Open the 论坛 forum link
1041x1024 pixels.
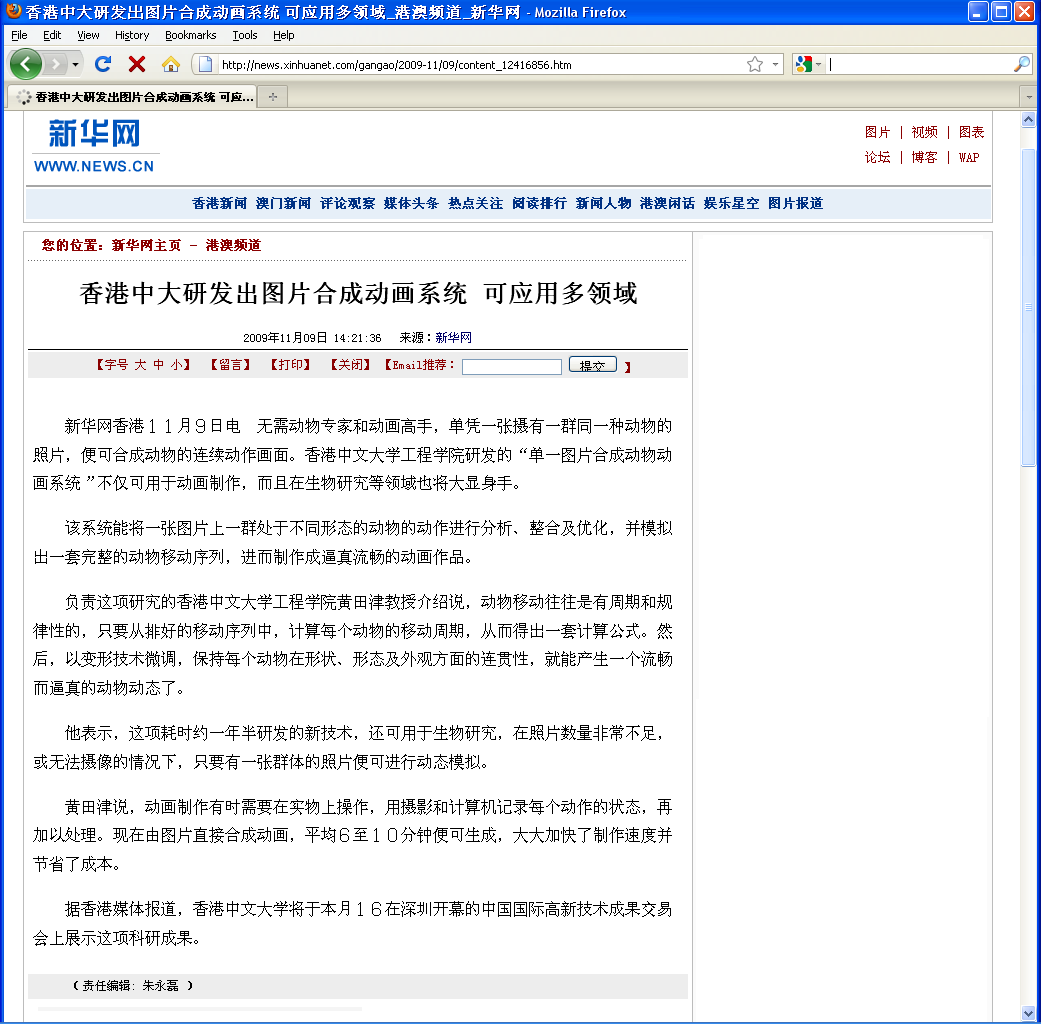[877, 157]
